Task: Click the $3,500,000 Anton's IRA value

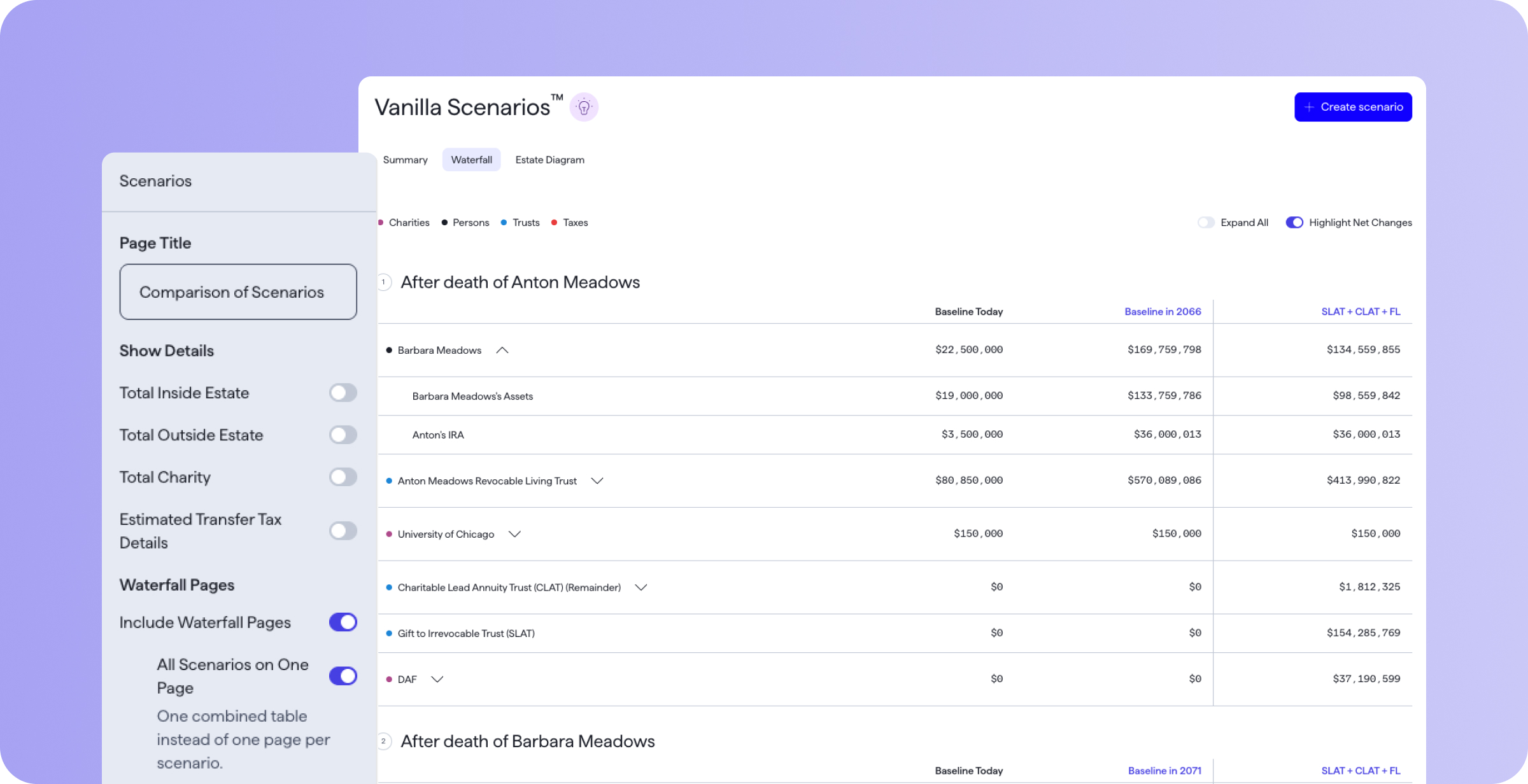Action: point(972,435)
